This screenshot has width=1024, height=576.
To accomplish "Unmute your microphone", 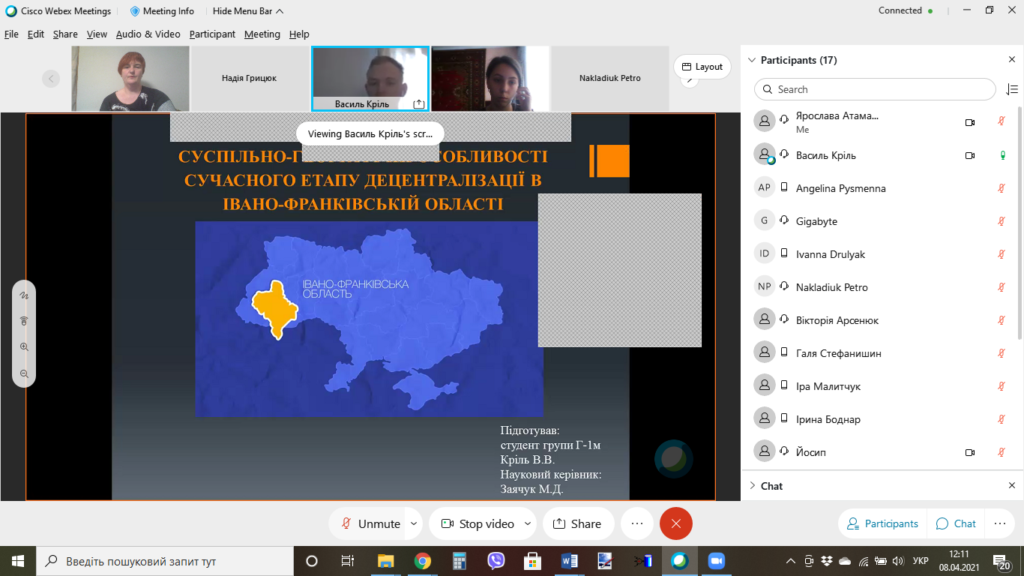I will click(370, 523).
